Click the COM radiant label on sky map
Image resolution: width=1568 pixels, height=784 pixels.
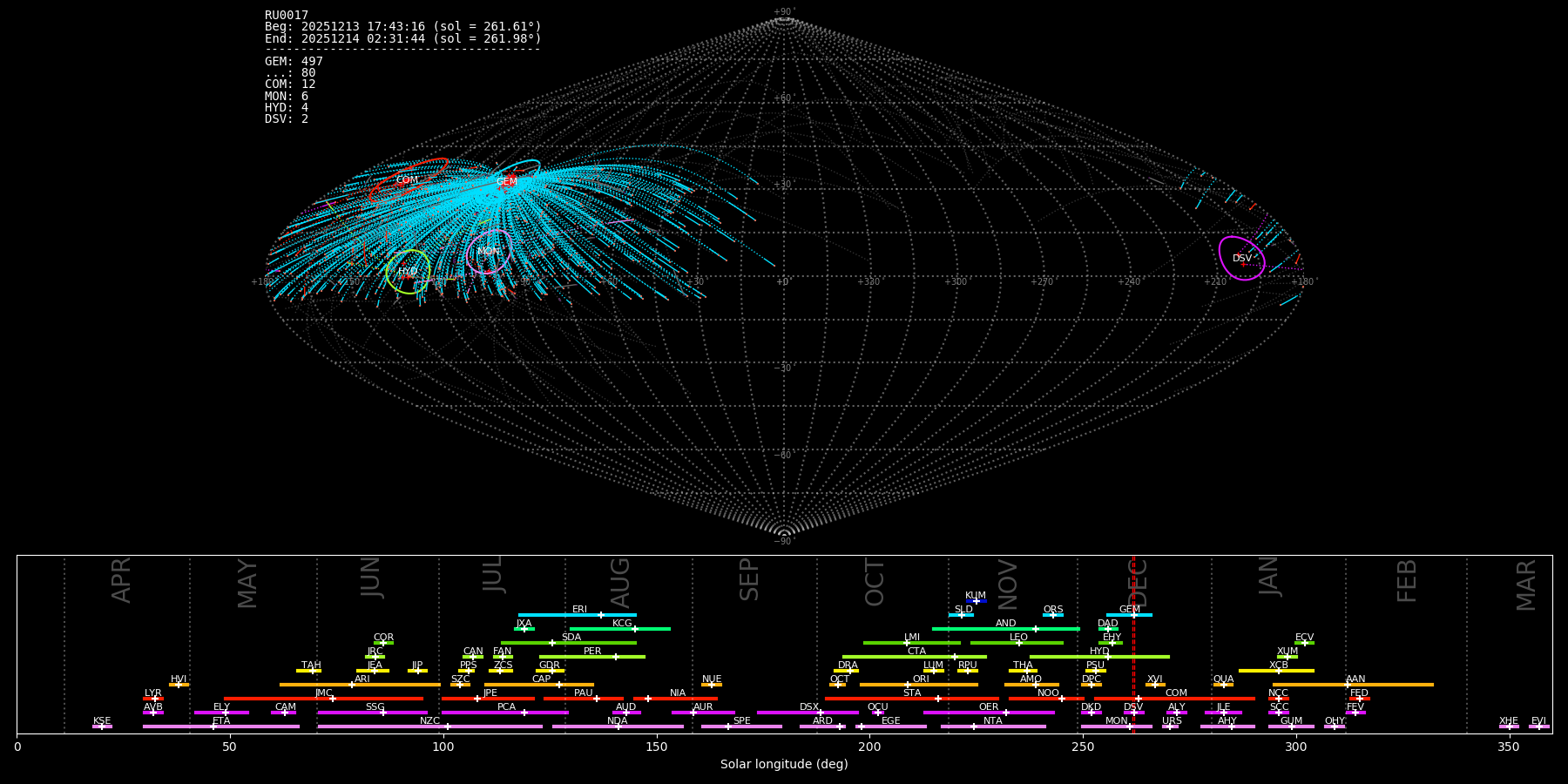pyautogui.click(x=407, y=180)
